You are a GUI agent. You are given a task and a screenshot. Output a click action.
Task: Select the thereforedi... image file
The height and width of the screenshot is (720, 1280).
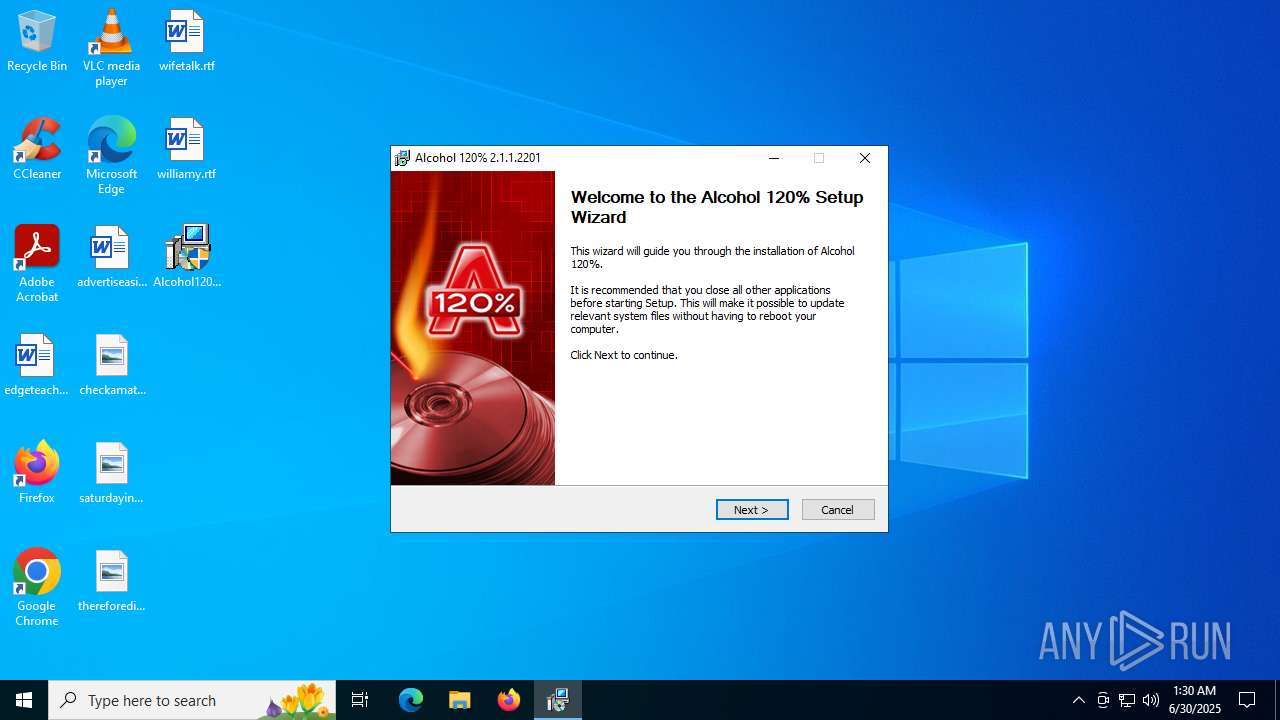click(111, 582)
